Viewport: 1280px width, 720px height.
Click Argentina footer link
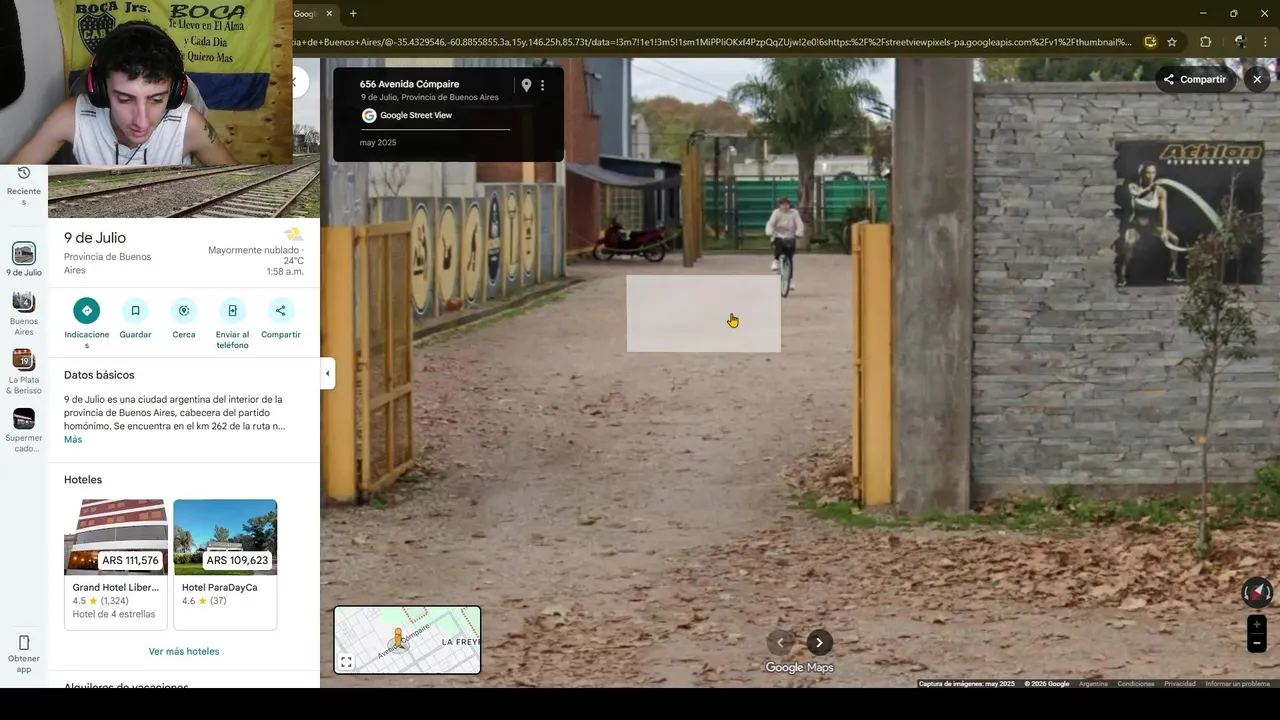click(1093, 684)
